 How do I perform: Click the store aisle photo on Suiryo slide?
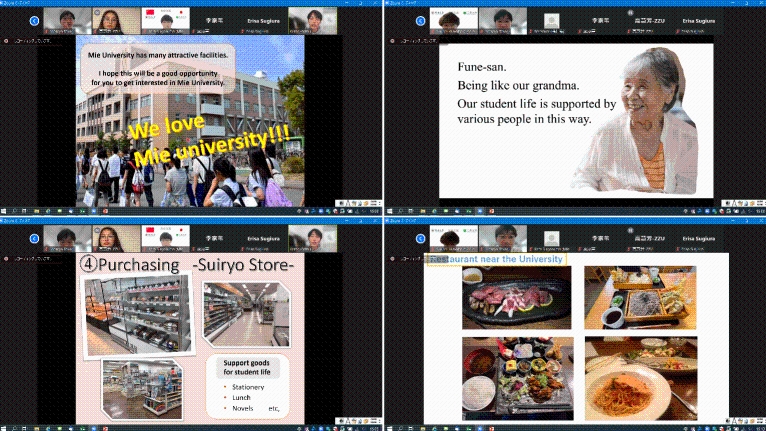pyautogui.click(x=247, y=314)
